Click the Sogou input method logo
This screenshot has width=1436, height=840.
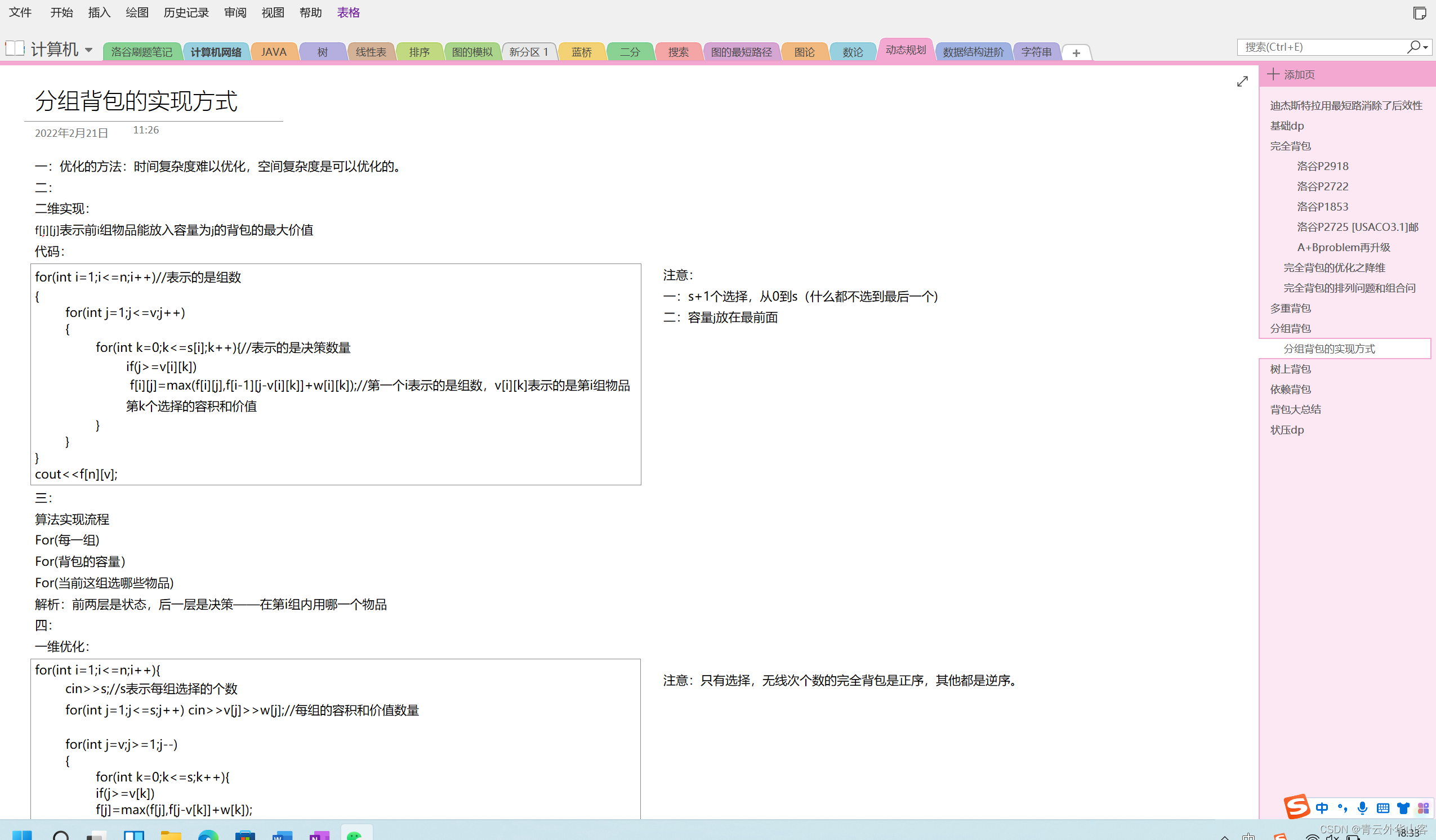point(1296,806)
